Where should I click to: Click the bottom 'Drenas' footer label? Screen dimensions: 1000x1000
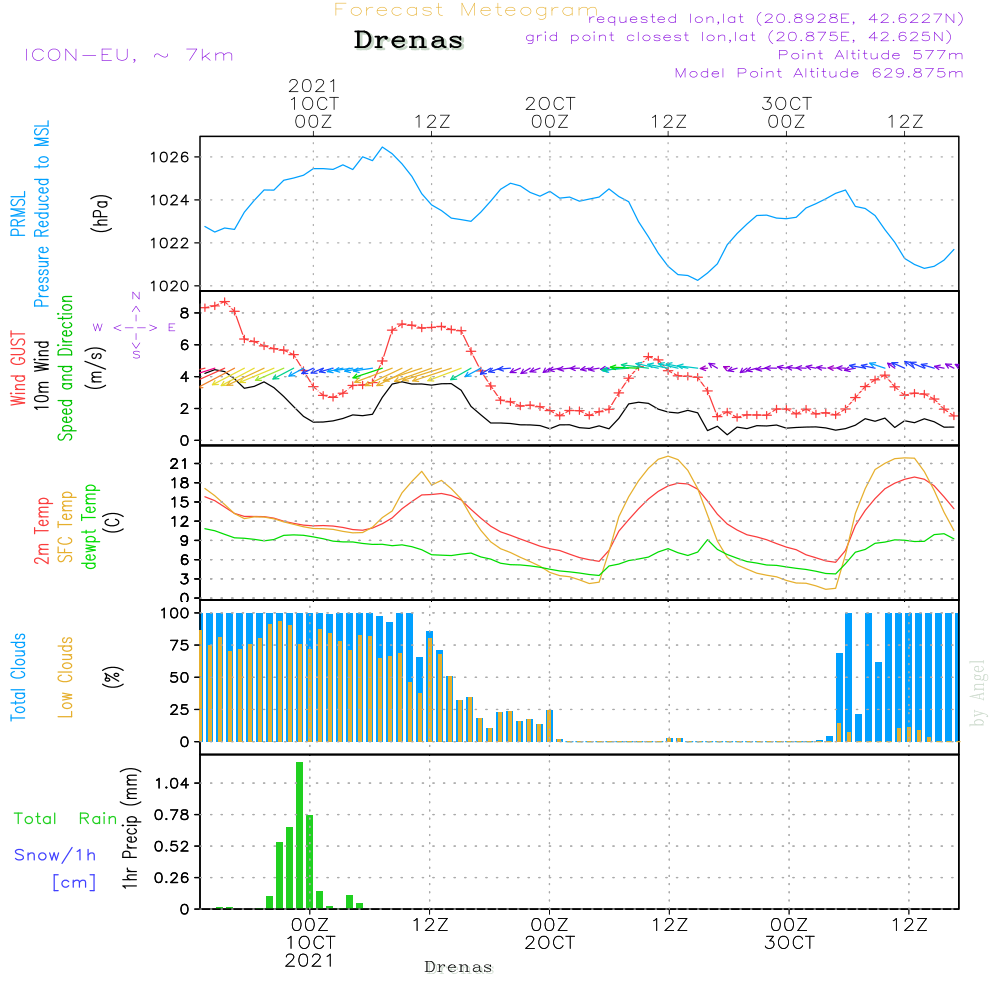tap(459, 967)
